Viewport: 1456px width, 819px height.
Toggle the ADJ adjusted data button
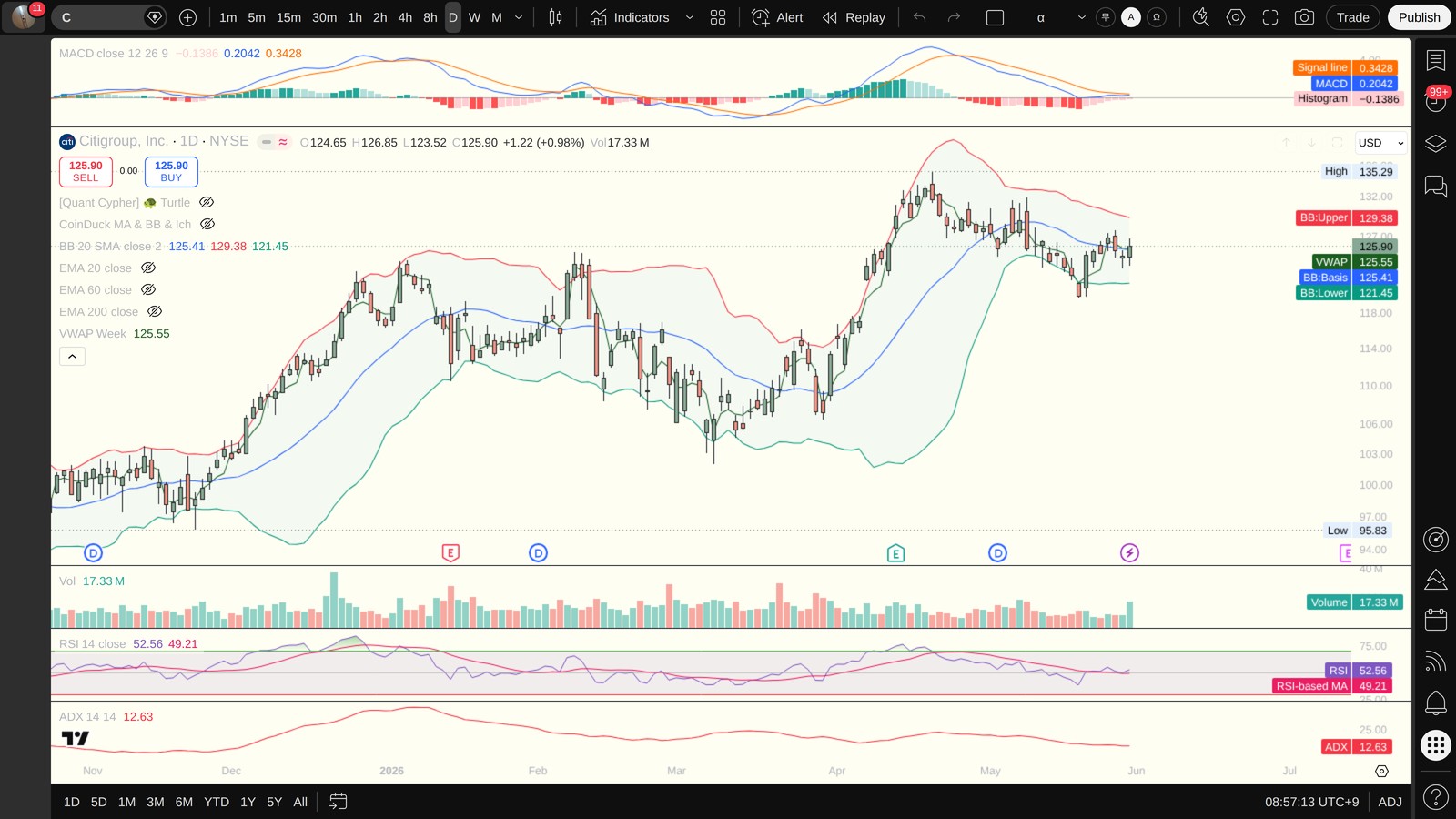point(1390,802)
